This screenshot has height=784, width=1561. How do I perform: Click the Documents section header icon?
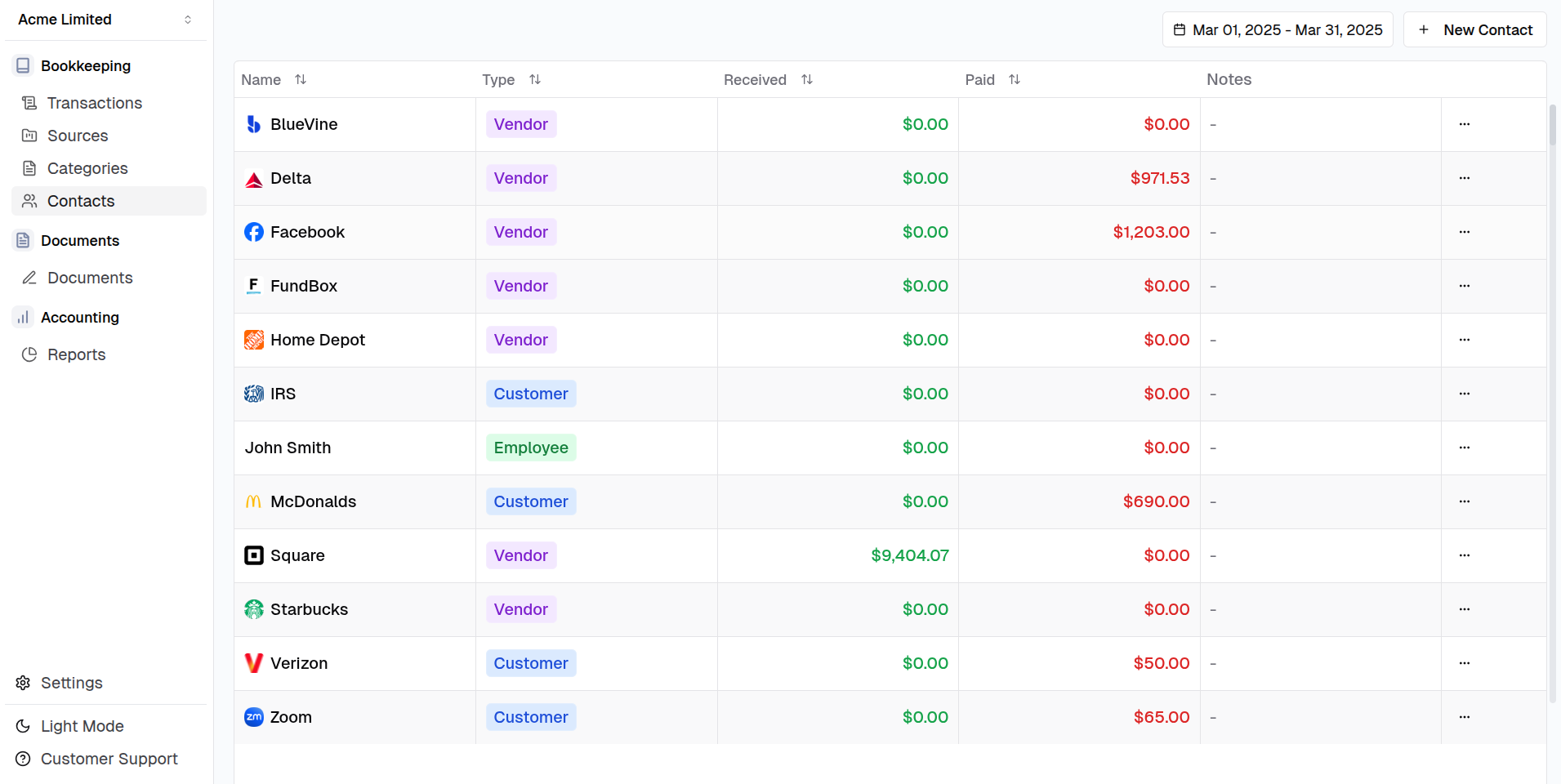click(24, 240)
